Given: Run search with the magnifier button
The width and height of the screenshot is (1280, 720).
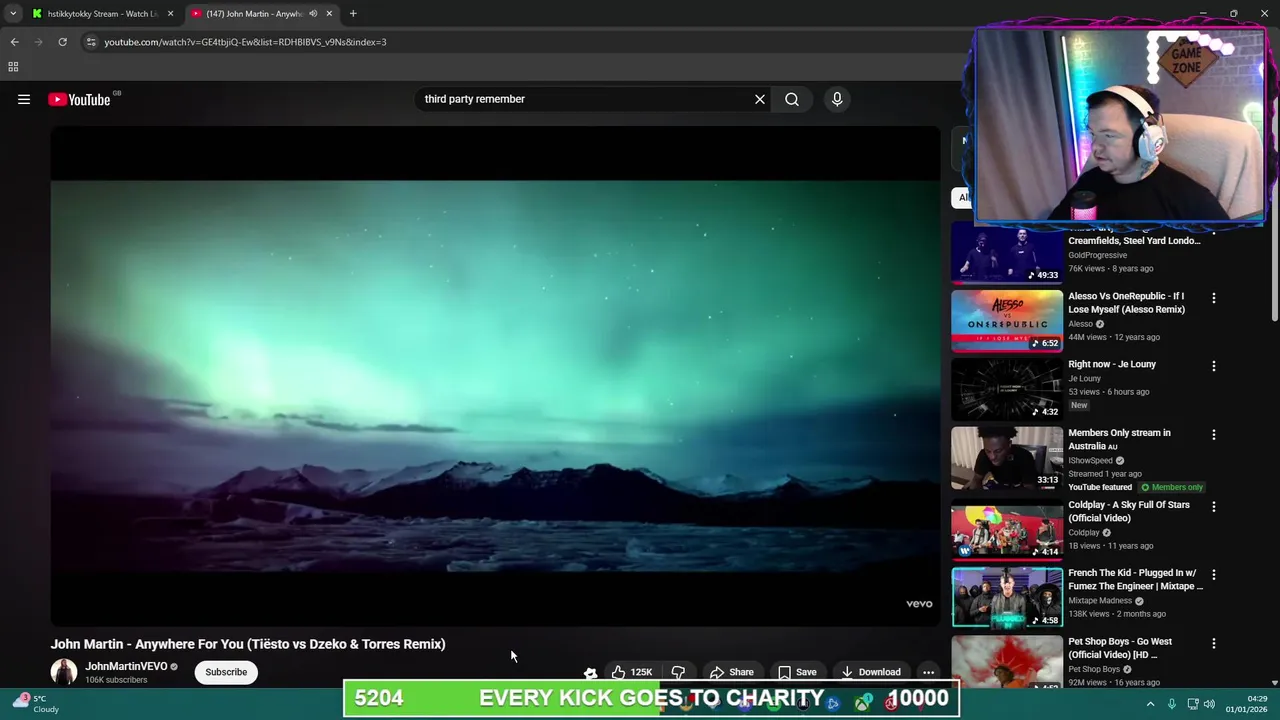Looking at the screenshot, I should [x=792, y=99].
